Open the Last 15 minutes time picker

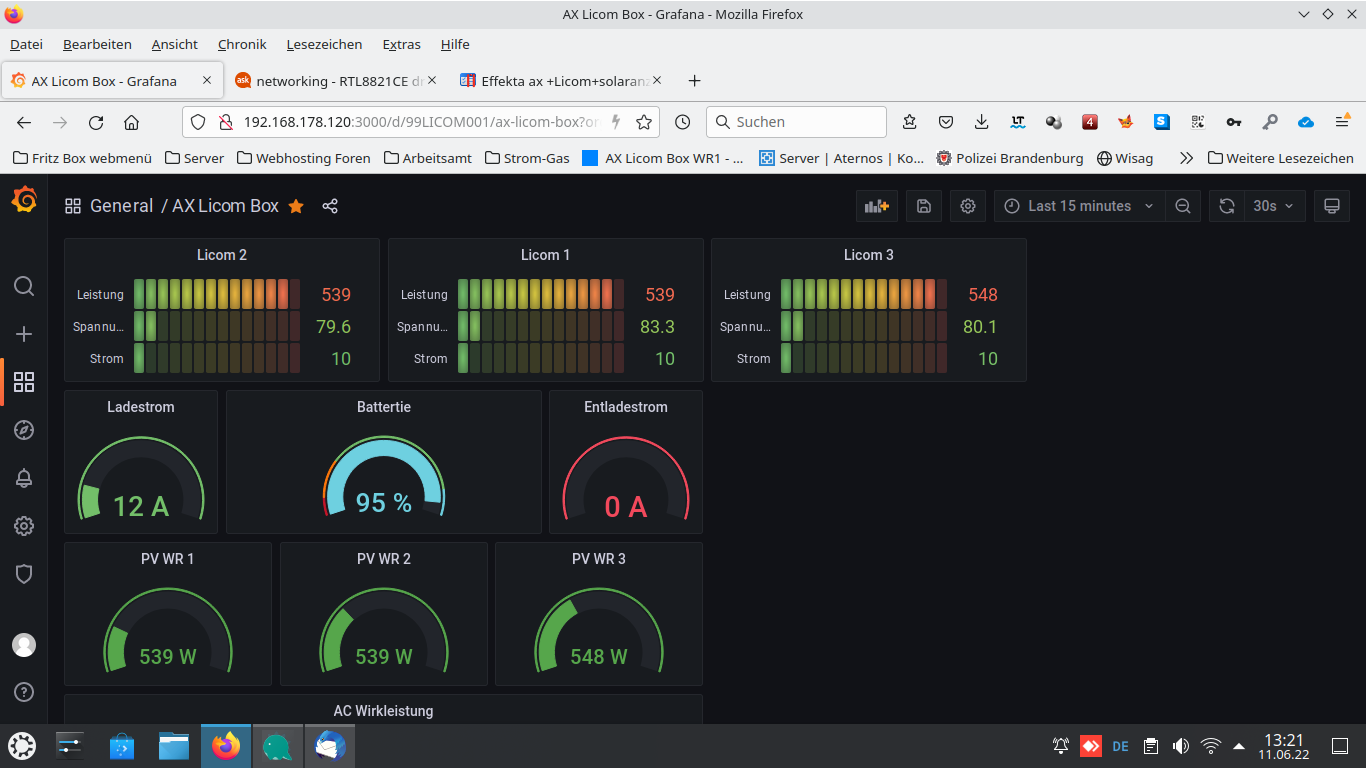click(1079, 206)
